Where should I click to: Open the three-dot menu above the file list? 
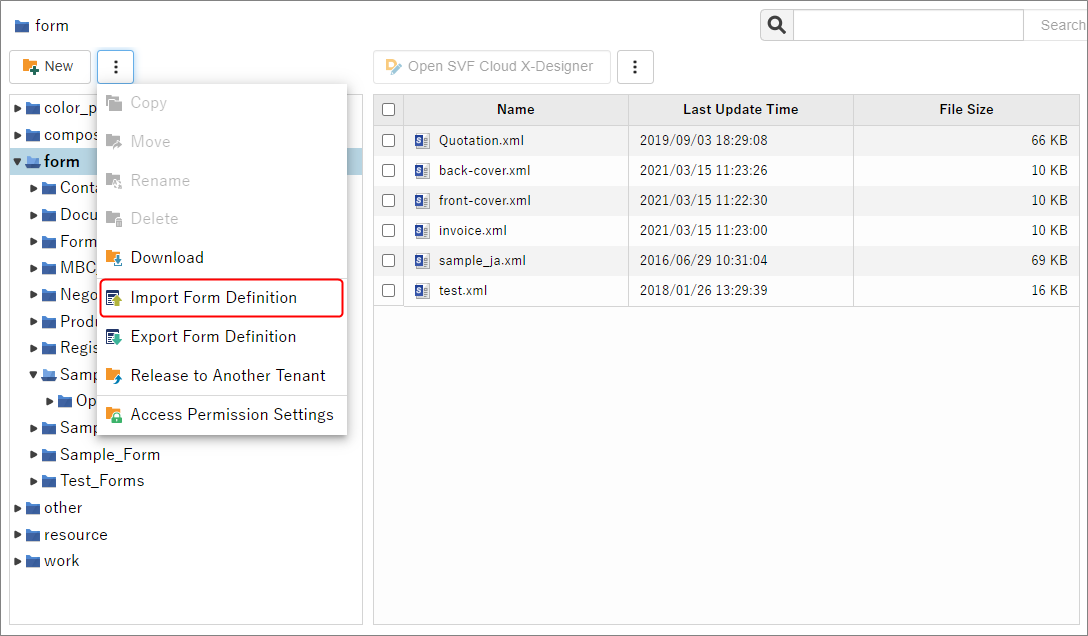635,67
